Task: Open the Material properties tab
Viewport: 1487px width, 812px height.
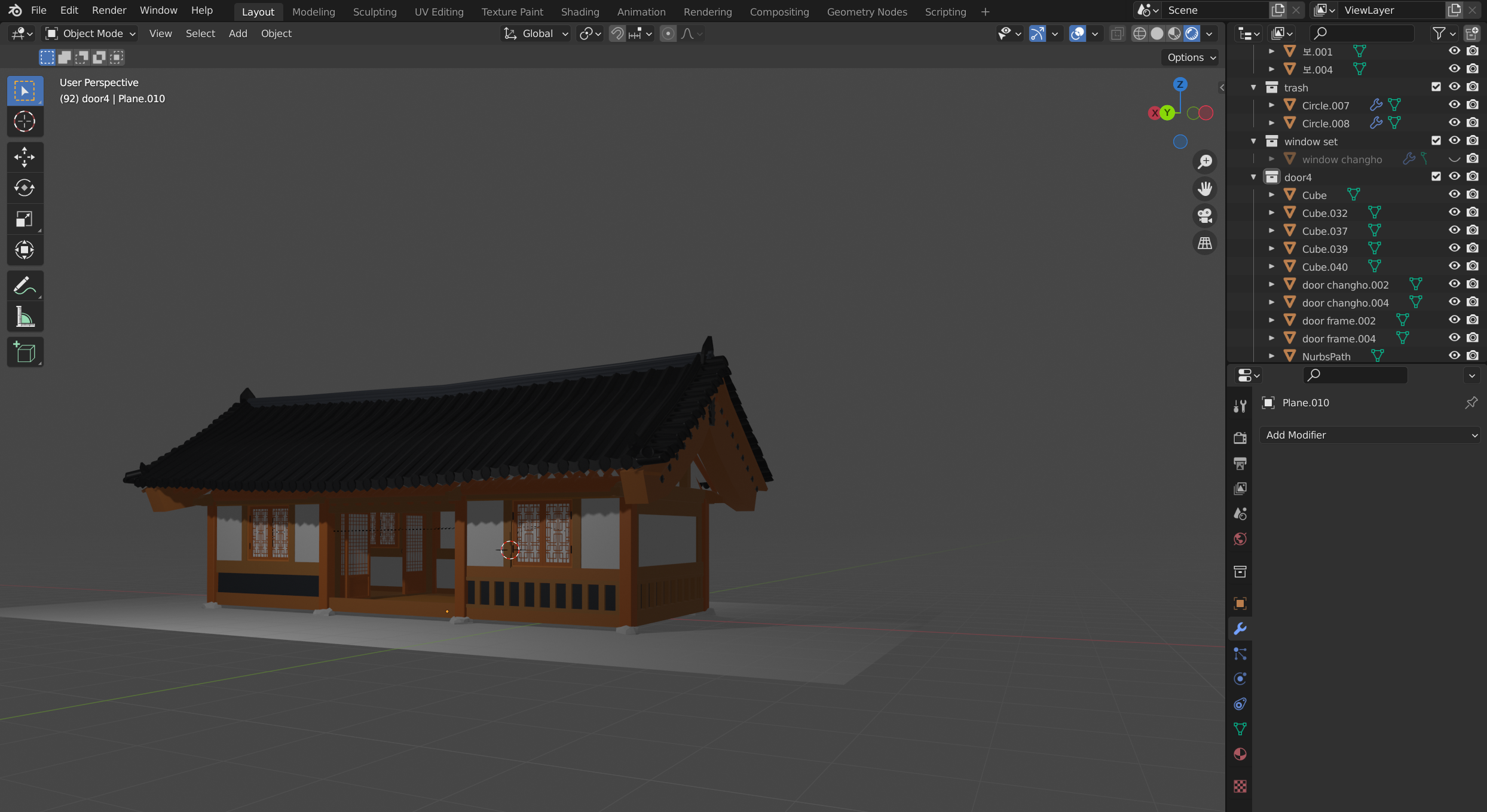Action: coord(1240,754)
